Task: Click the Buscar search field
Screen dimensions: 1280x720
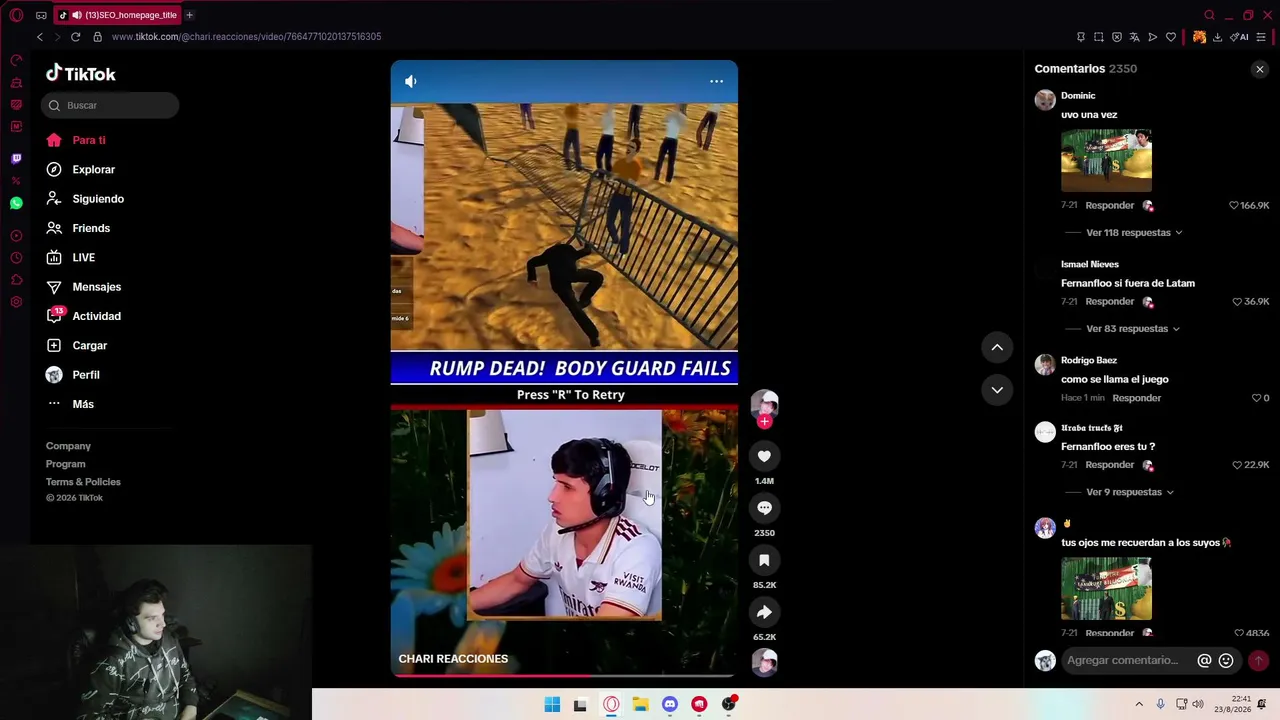Action: 110,105
